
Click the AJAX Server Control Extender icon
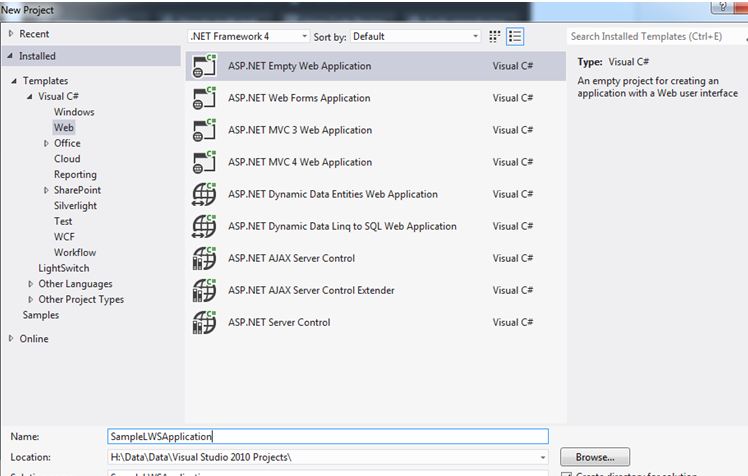pyautogui.click(x=204, y=290)
